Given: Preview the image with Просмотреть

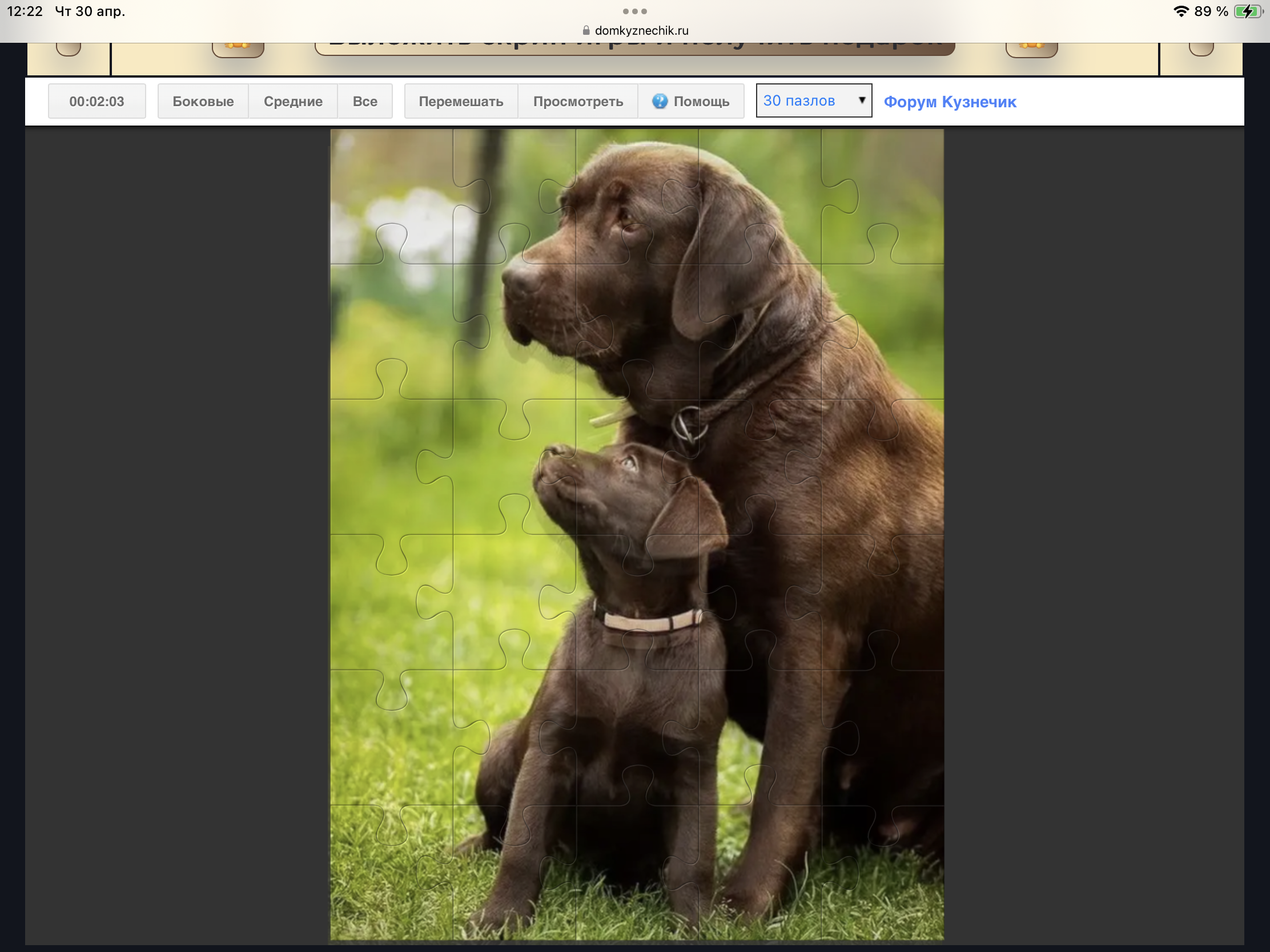Looking at the screenshot, I should tap(577, 102).
